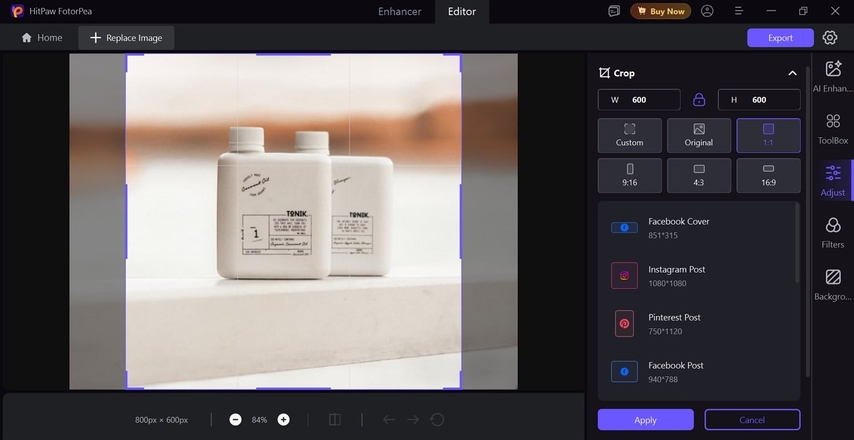Click the Instagram preset icon
854x440 pixels.
[x=624, y=276]
